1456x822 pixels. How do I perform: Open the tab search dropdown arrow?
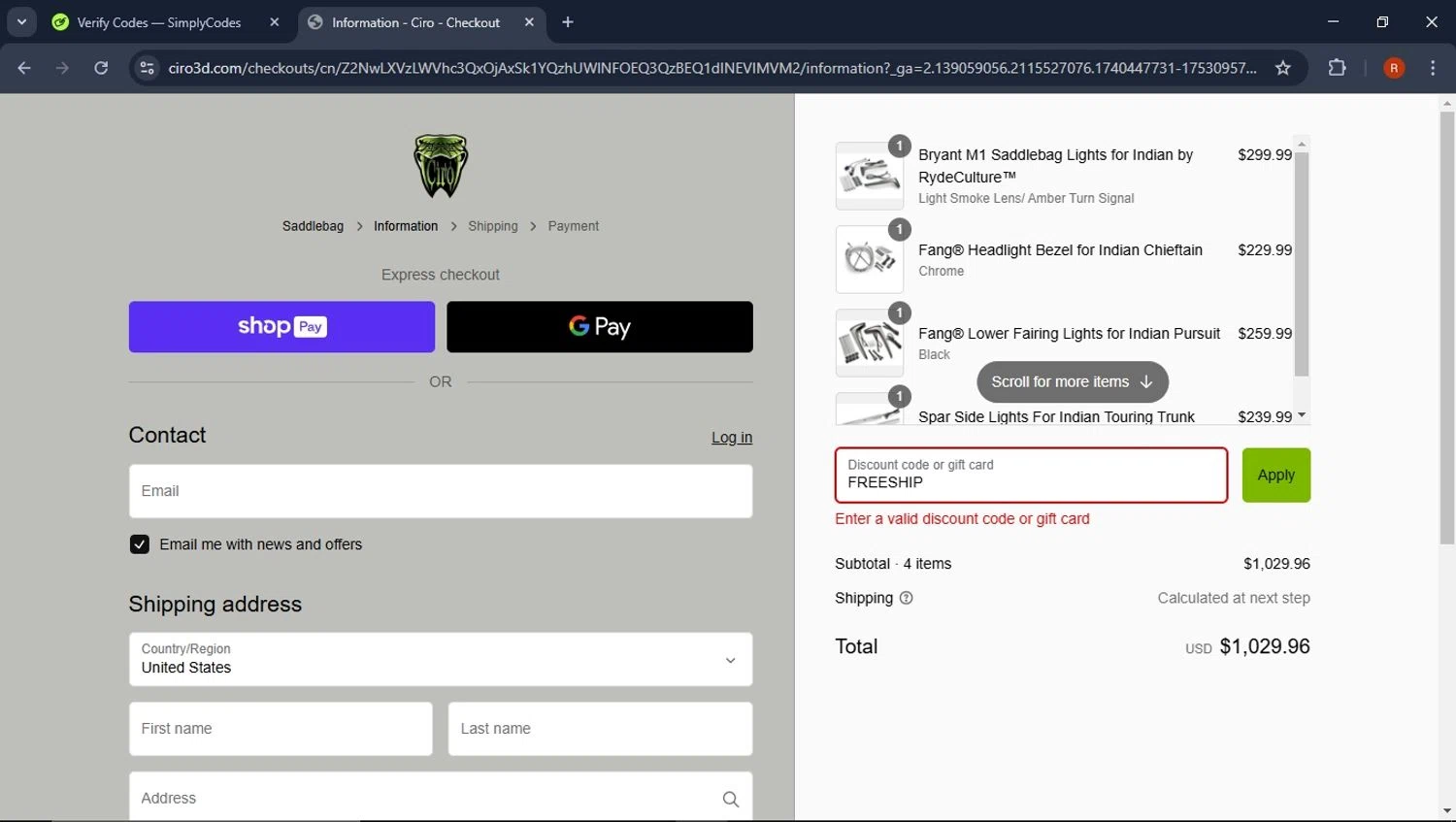coord(21,22)
